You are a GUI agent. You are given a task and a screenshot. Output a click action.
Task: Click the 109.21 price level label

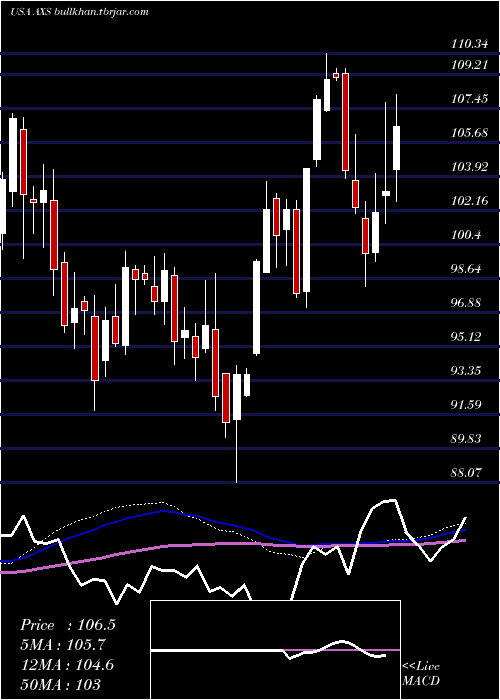[x=469, y=65]
